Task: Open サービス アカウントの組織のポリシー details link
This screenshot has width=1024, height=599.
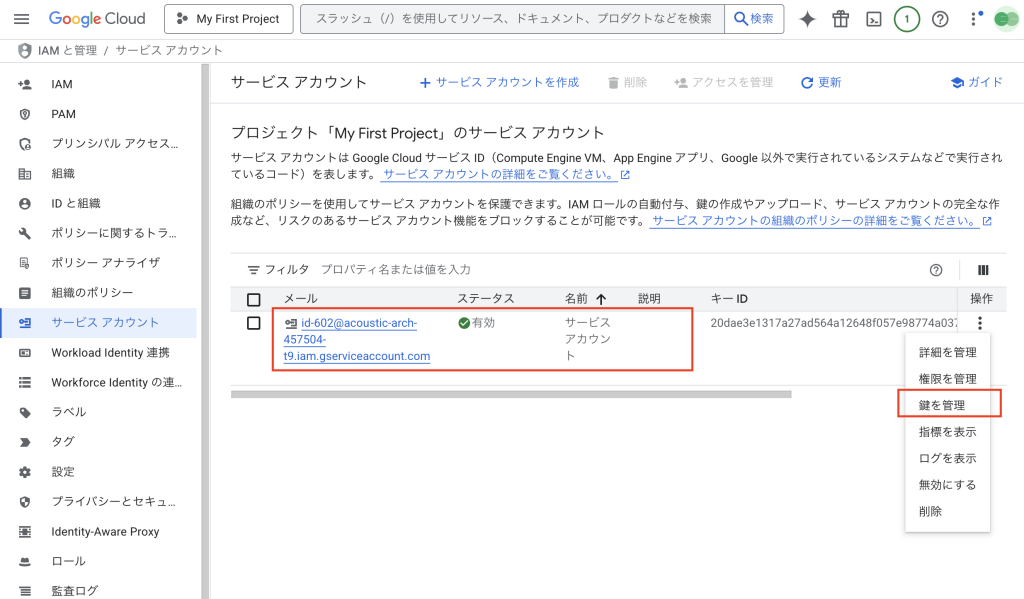Action: point(814,221)
